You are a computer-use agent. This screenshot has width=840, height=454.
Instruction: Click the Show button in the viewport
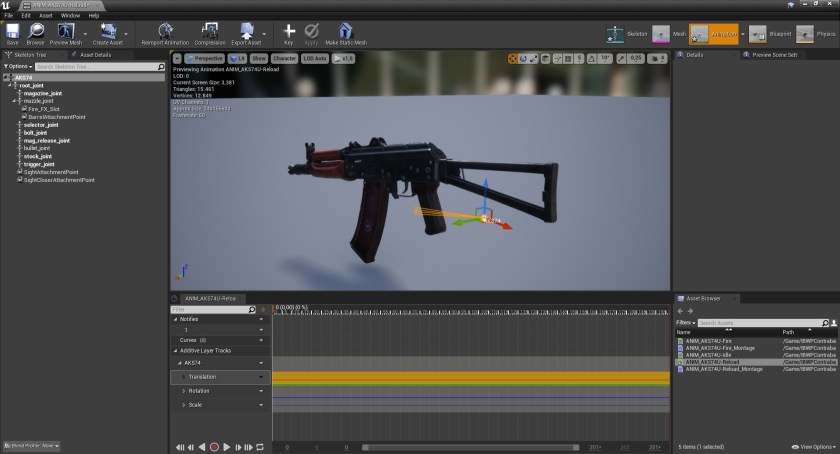coord(258,59)
